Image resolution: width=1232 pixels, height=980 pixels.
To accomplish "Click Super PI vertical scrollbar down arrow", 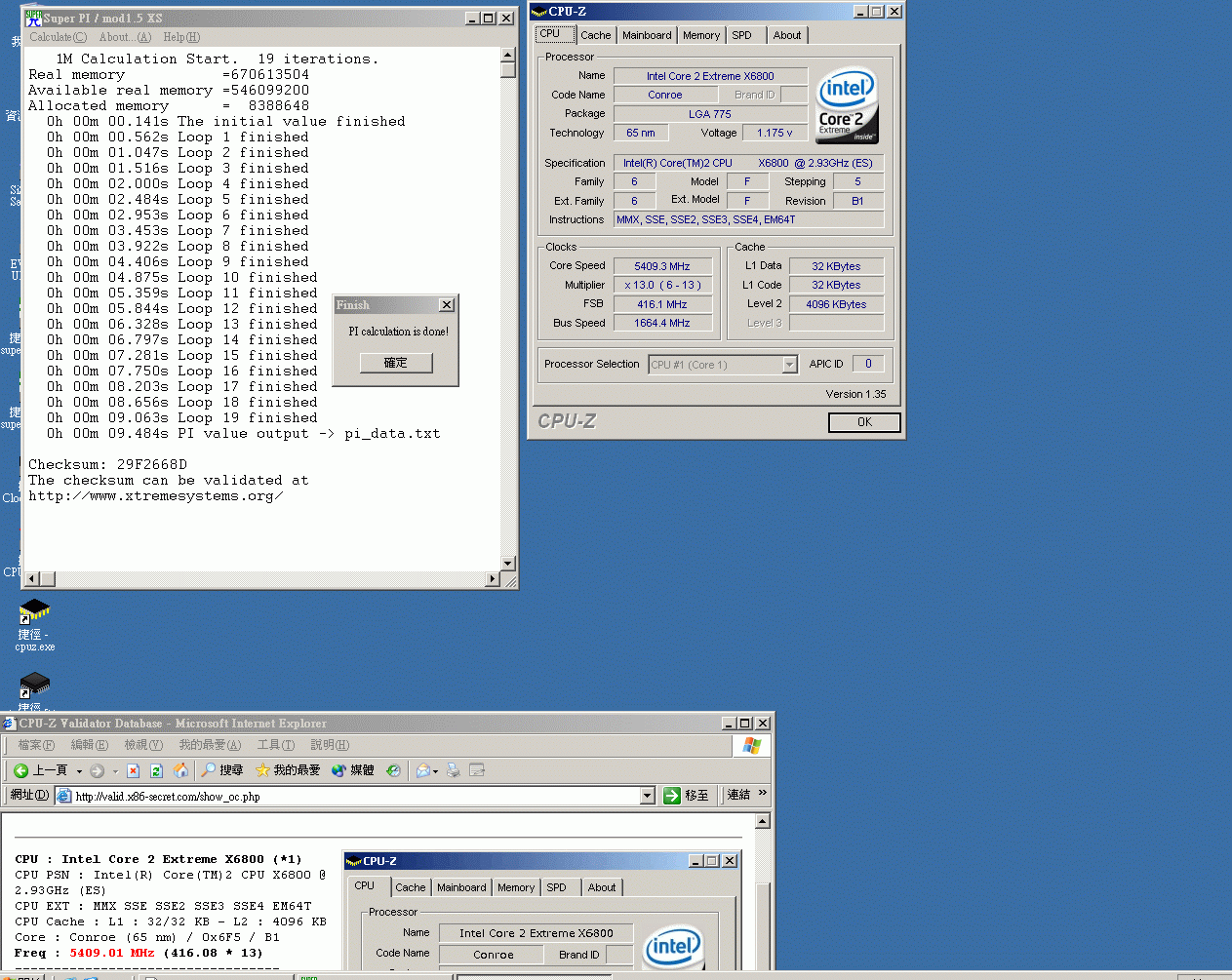I will [x=507, y=564].
